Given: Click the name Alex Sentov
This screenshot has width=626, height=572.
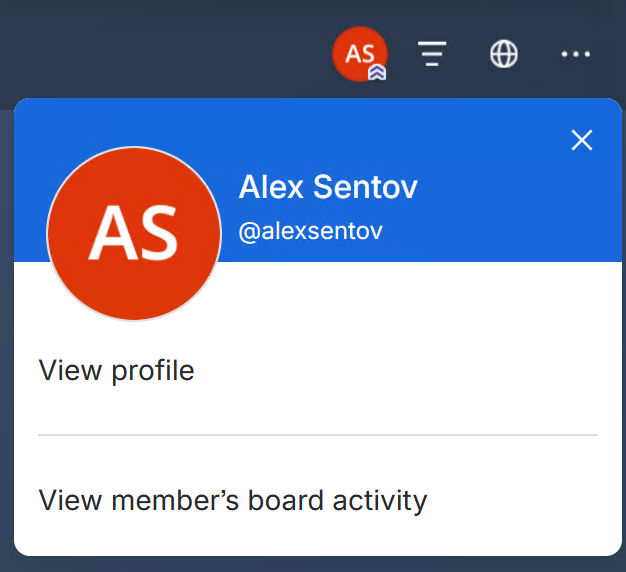Looking at the screenshot, I should (x=328, y=187).
